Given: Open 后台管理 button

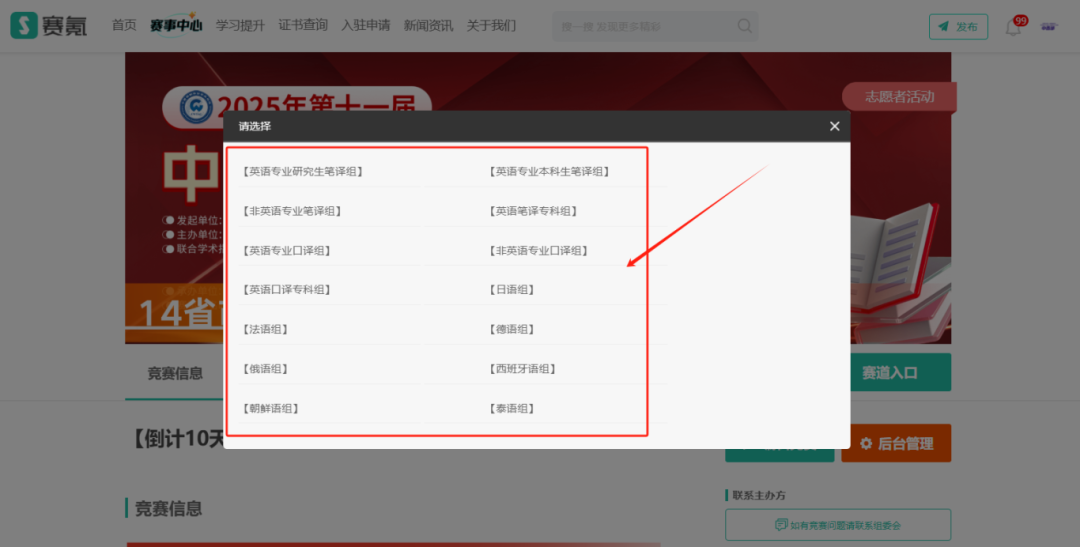Looking at the screenshot, I should pos(896,444).
